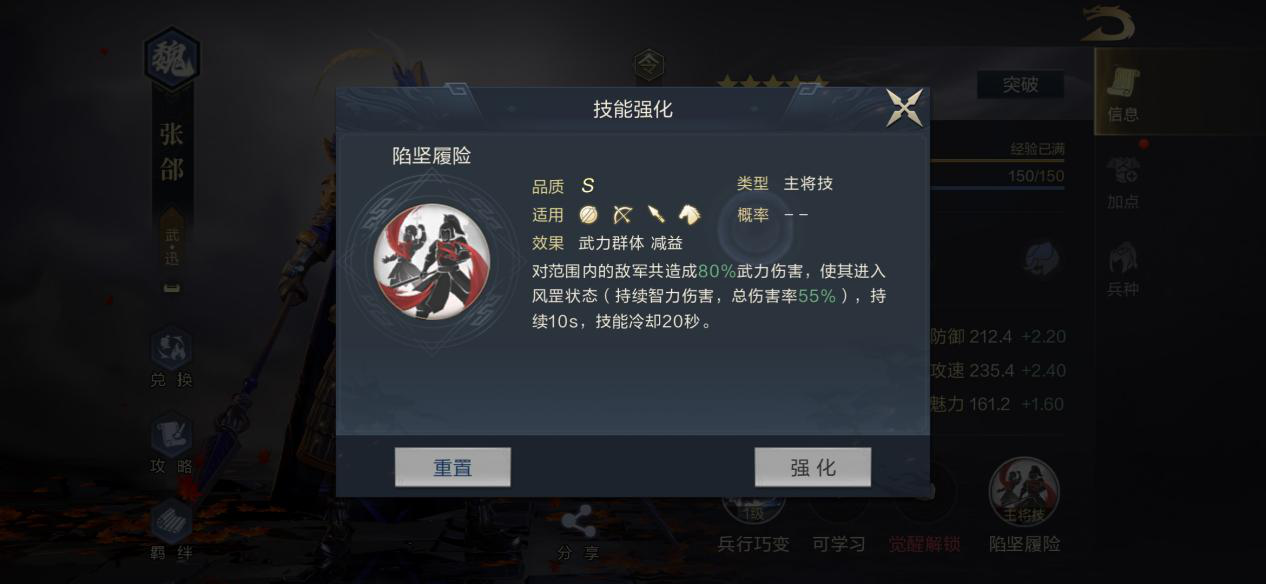Select the cavalry horse troop icon
This screenshot has height=584, width=1266.
[x=690, y=214]
